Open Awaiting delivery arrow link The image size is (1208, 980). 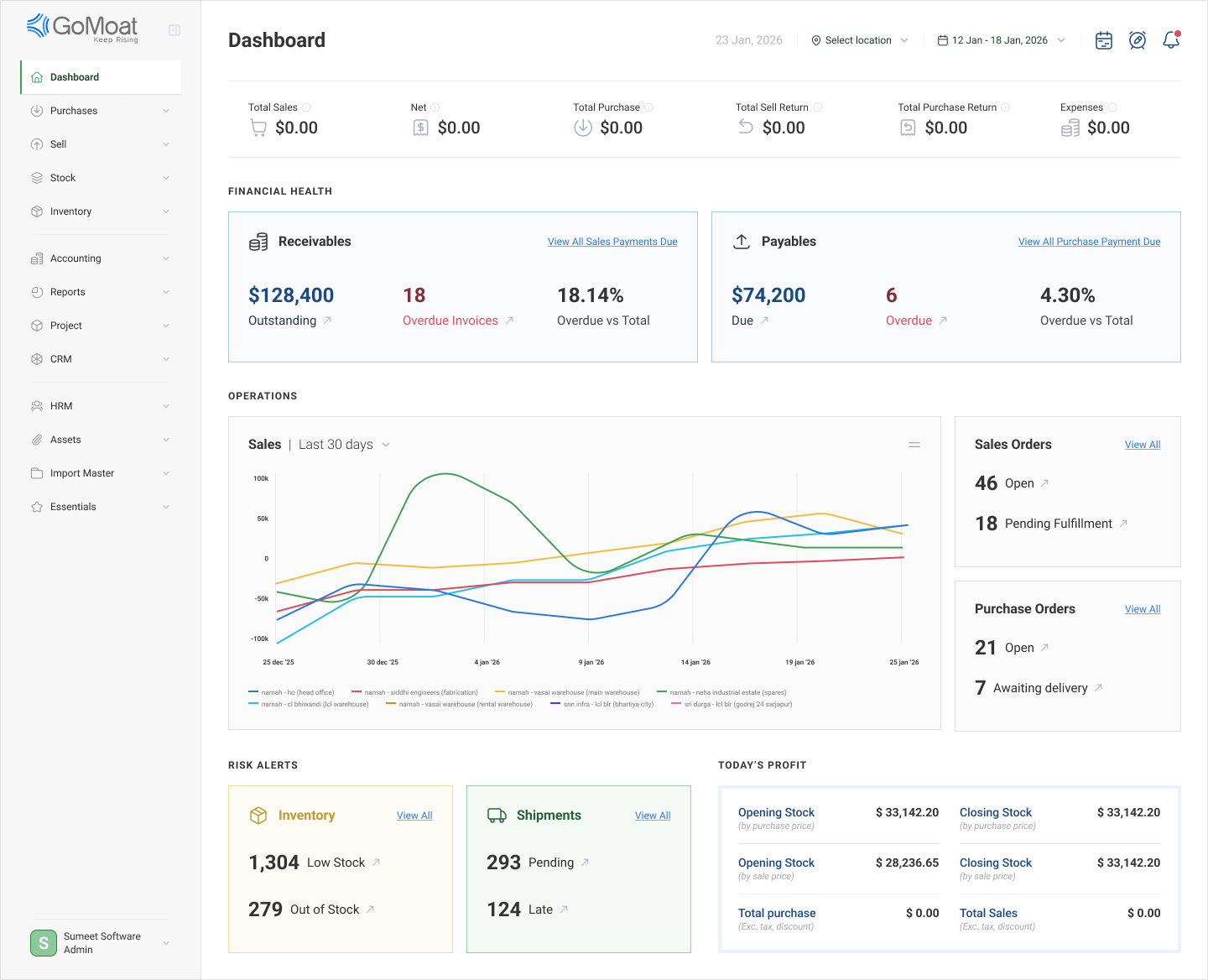(1099, 688)
